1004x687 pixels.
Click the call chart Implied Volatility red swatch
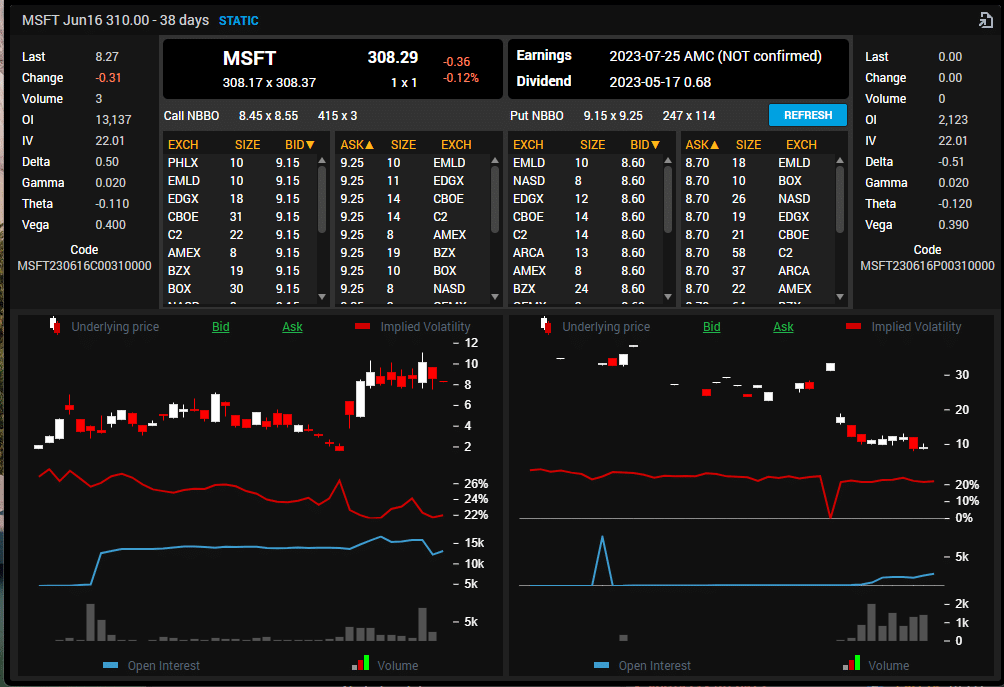coord(362,327)
